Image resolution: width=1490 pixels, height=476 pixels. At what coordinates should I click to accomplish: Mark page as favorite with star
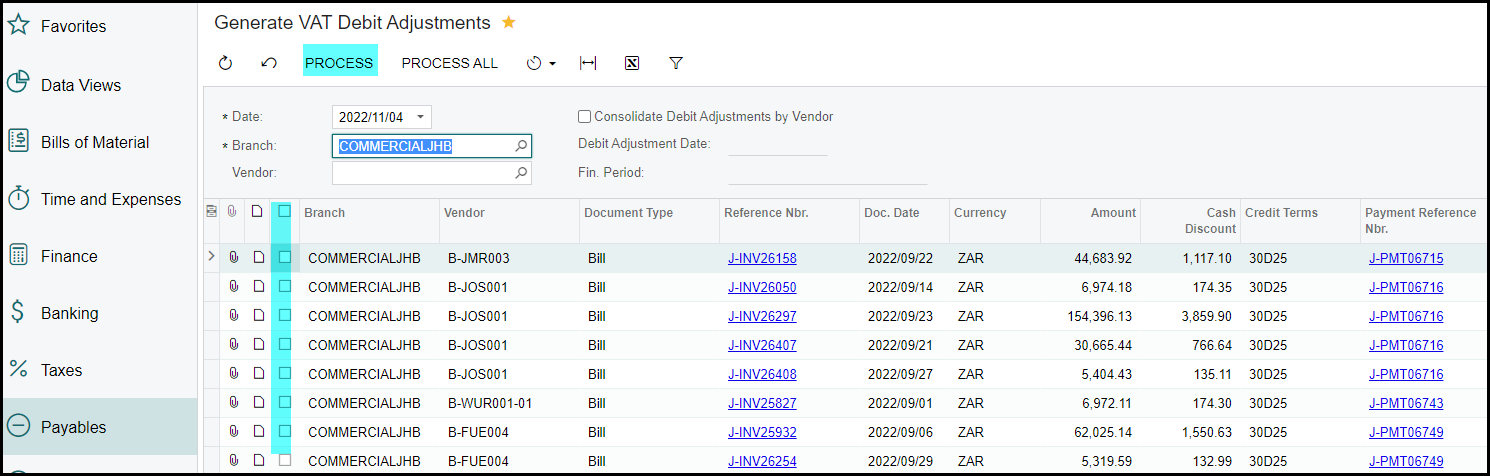pos(509,22)
